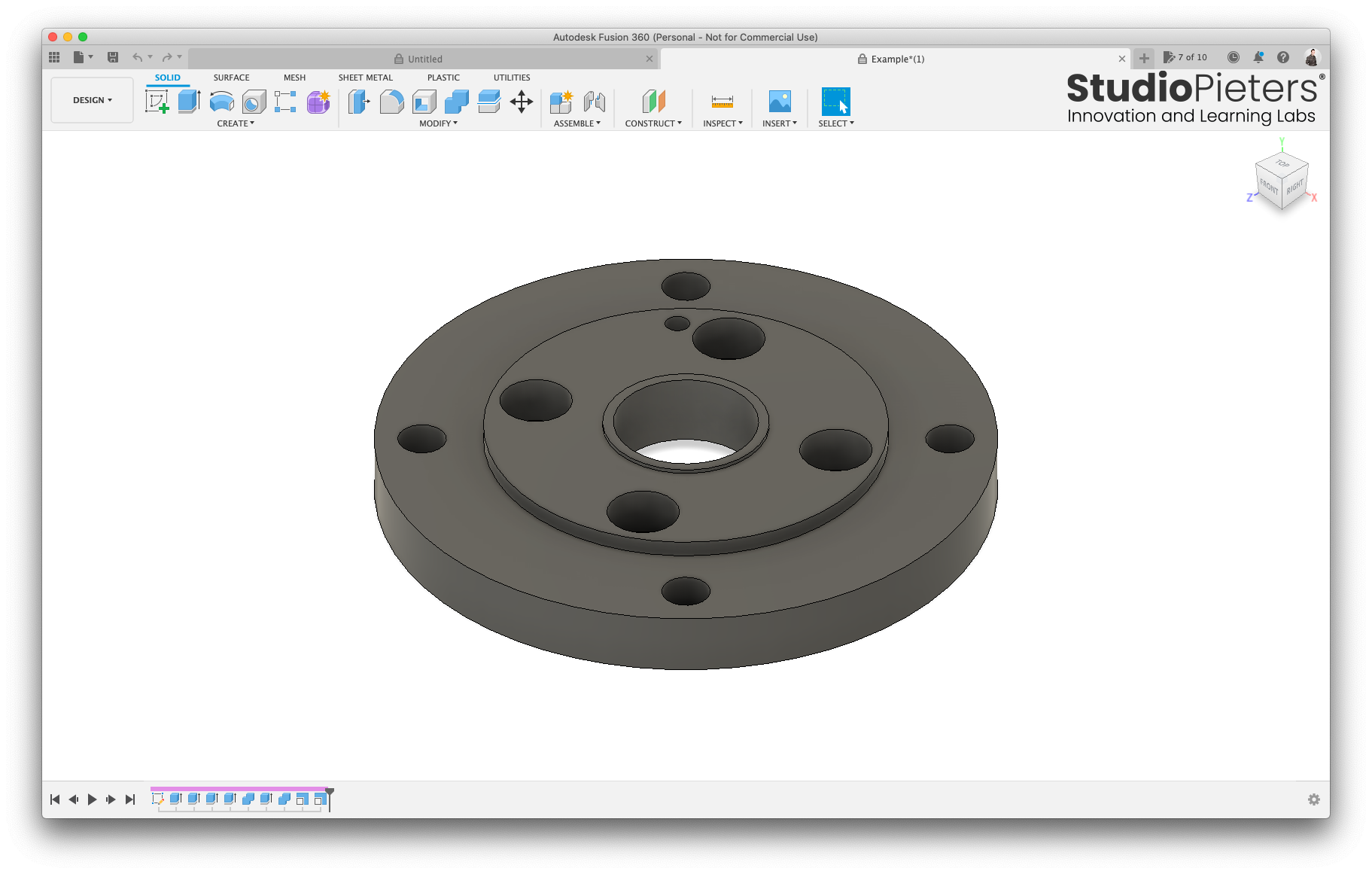Create a New Component
Viewport: 1372px width, 874px height.
click(x=561, y=102)
